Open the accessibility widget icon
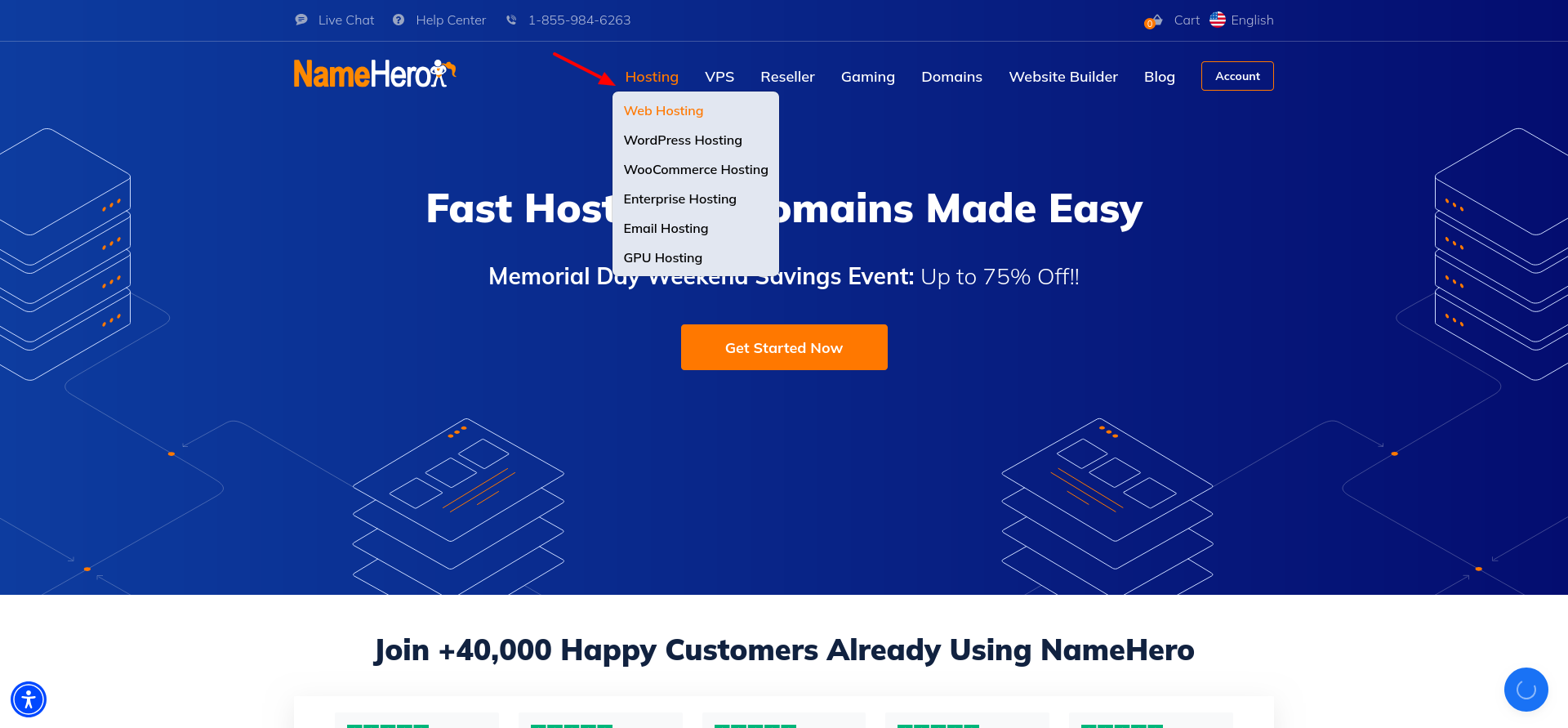This screenshot has height=728, width=1568. point(29,699)
